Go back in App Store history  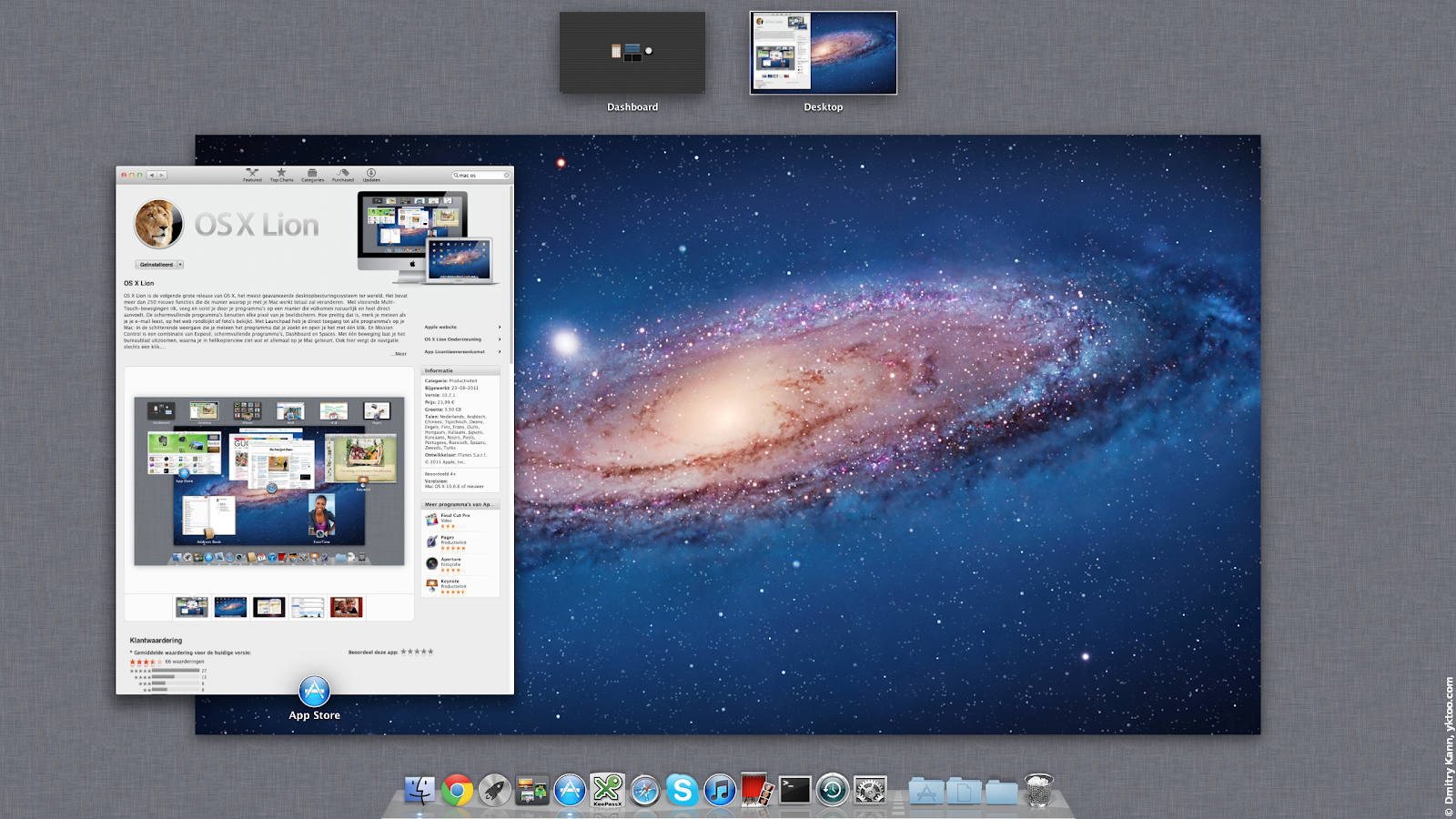coord(152,175)
